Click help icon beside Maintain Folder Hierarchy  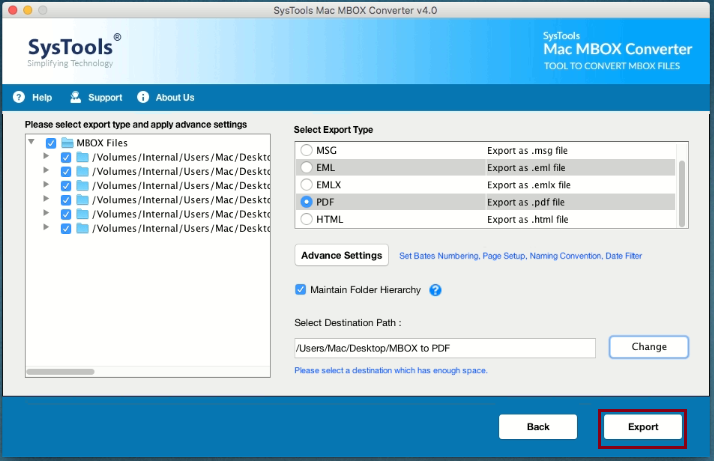pyautogui.click(x=435, y=290)
